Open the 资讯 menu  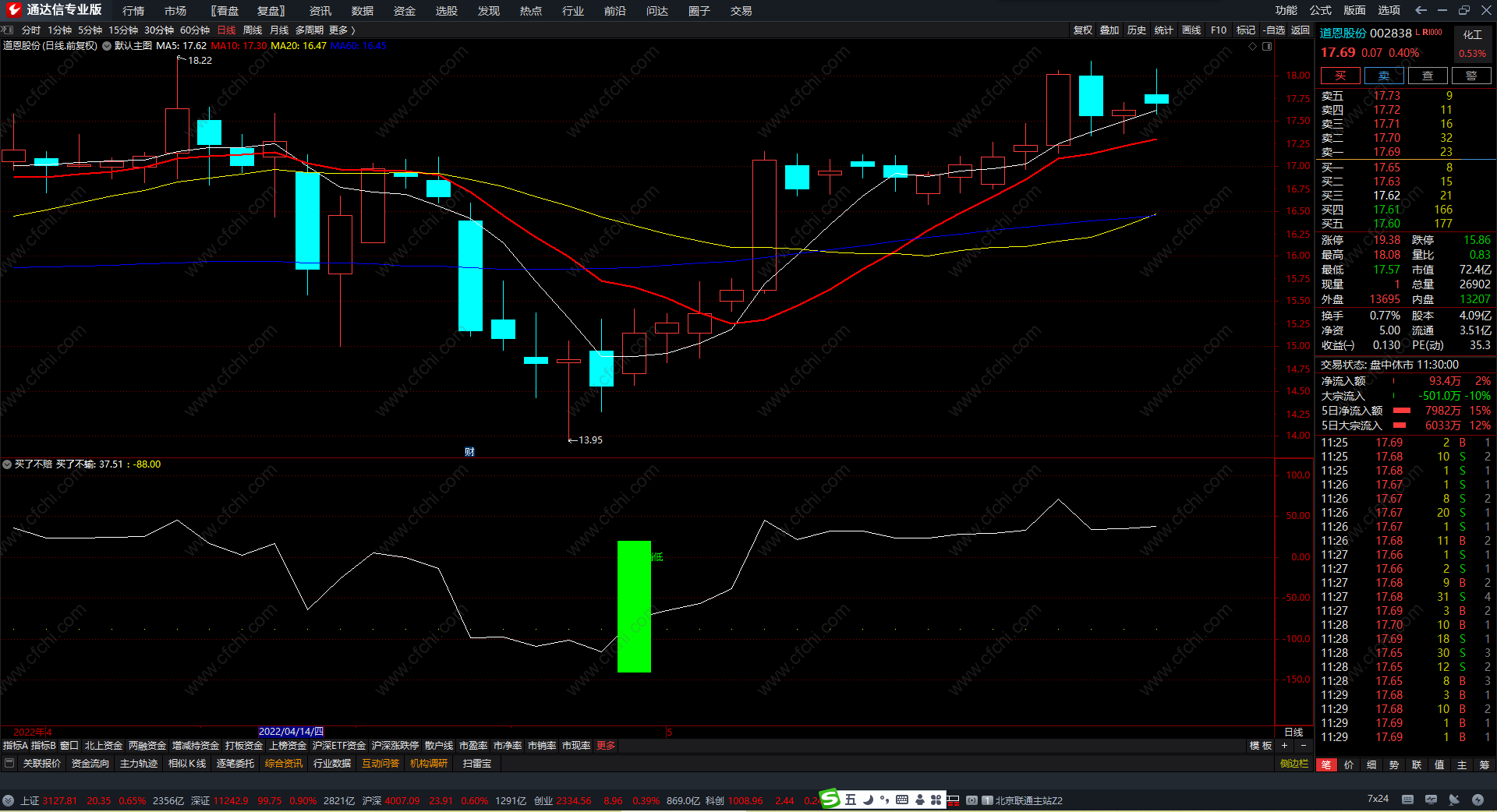pos(320,11)
